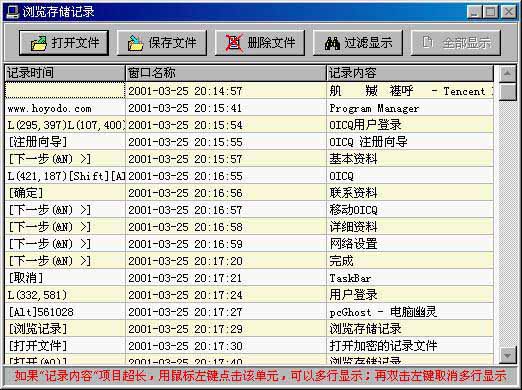The image size is (522, 390).
Task: Click the 打开文件 open file button
Action: point(64,43)
